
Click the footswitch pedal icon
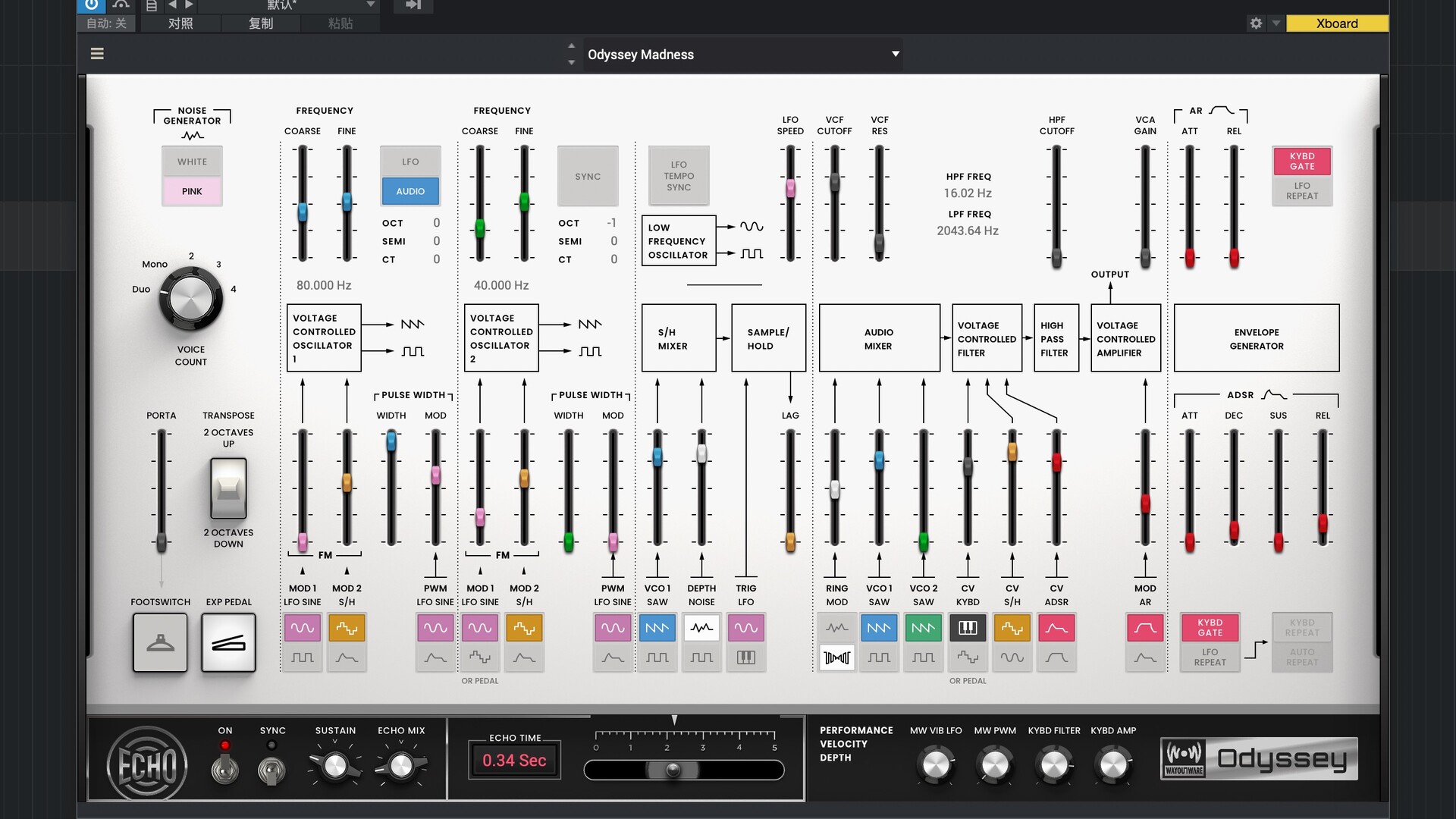pyautogui.click(x=160, y=643)
